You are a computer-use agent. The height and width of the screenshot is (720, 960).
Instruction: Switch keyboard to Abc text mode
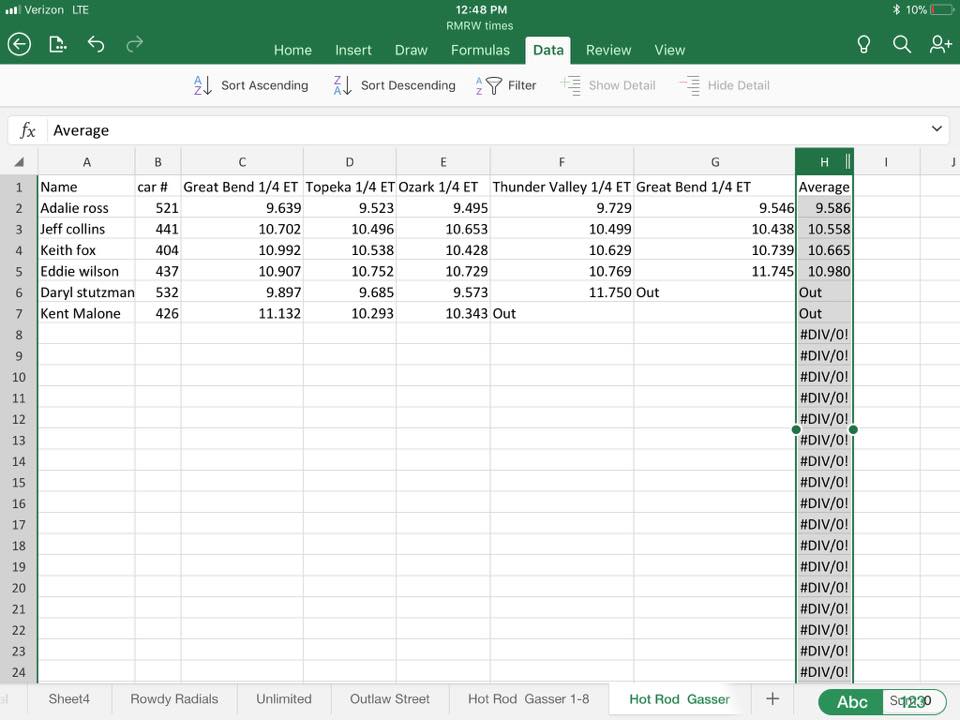pos(851,702)
